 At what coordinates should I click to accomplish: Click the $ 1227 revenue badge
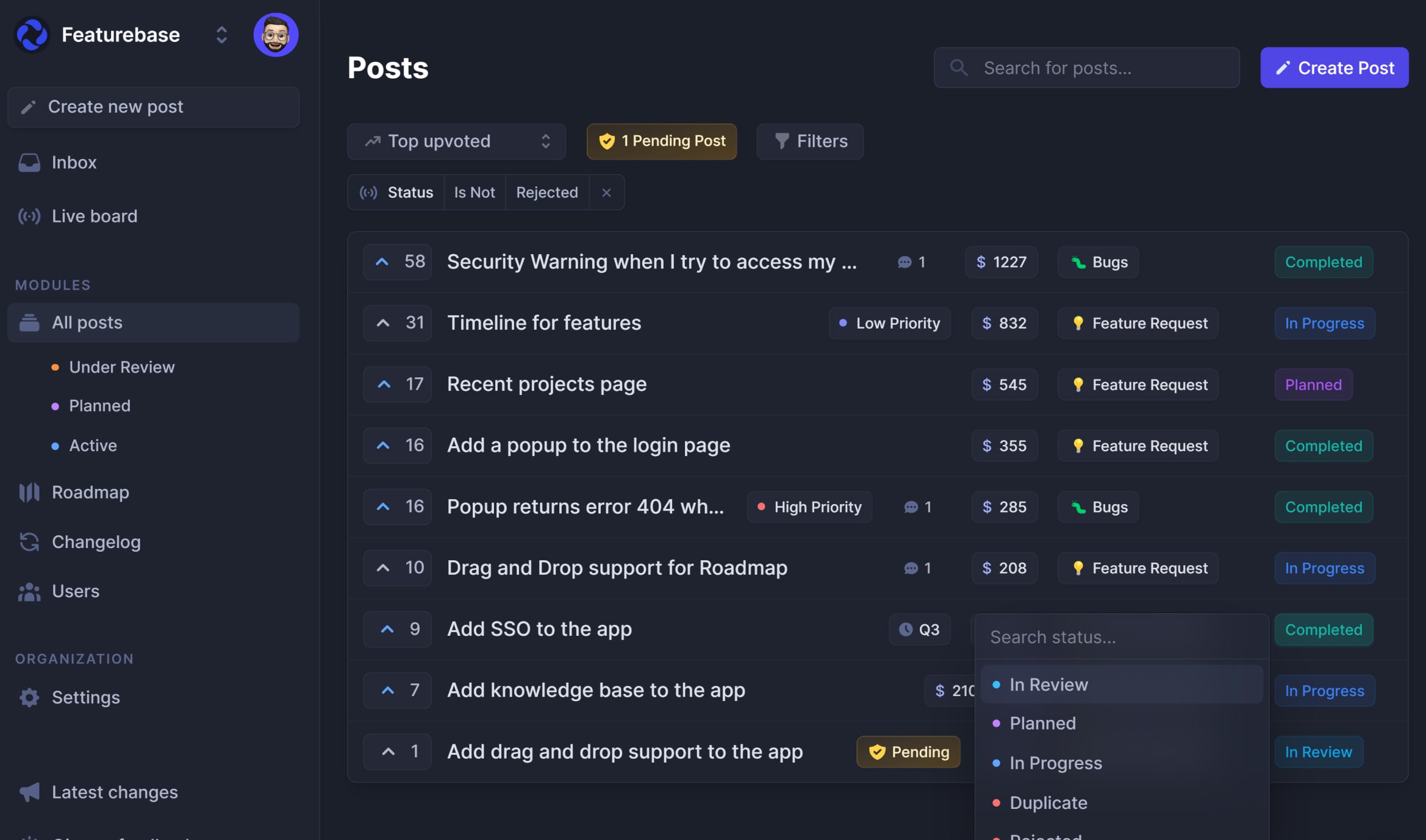[x=1001, y=262]
